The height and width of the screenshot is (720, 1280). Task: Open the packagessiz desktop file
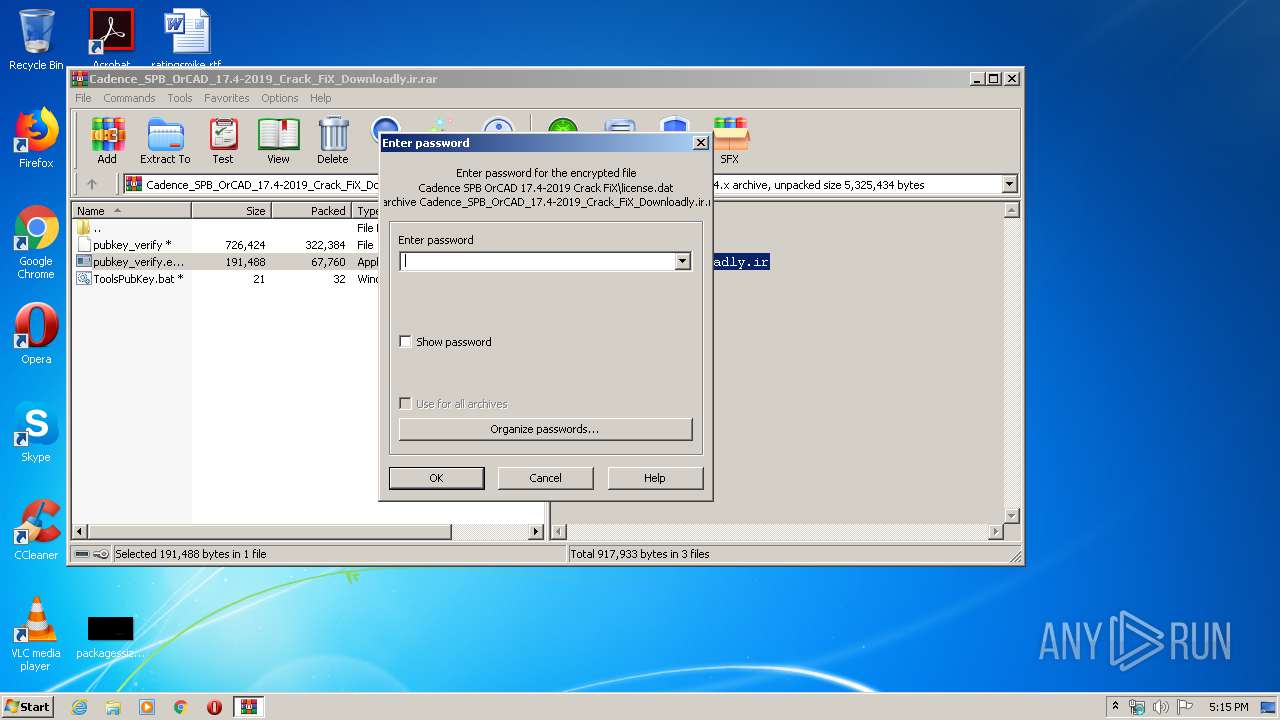[x=110, y=636]
